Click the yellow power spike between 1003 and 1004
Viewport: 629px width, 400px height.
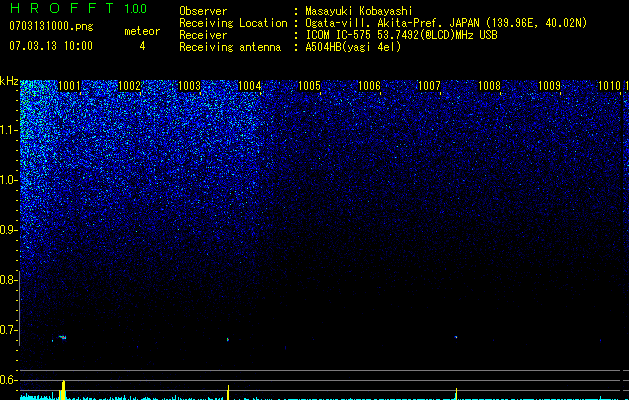(x=228, y=392)
